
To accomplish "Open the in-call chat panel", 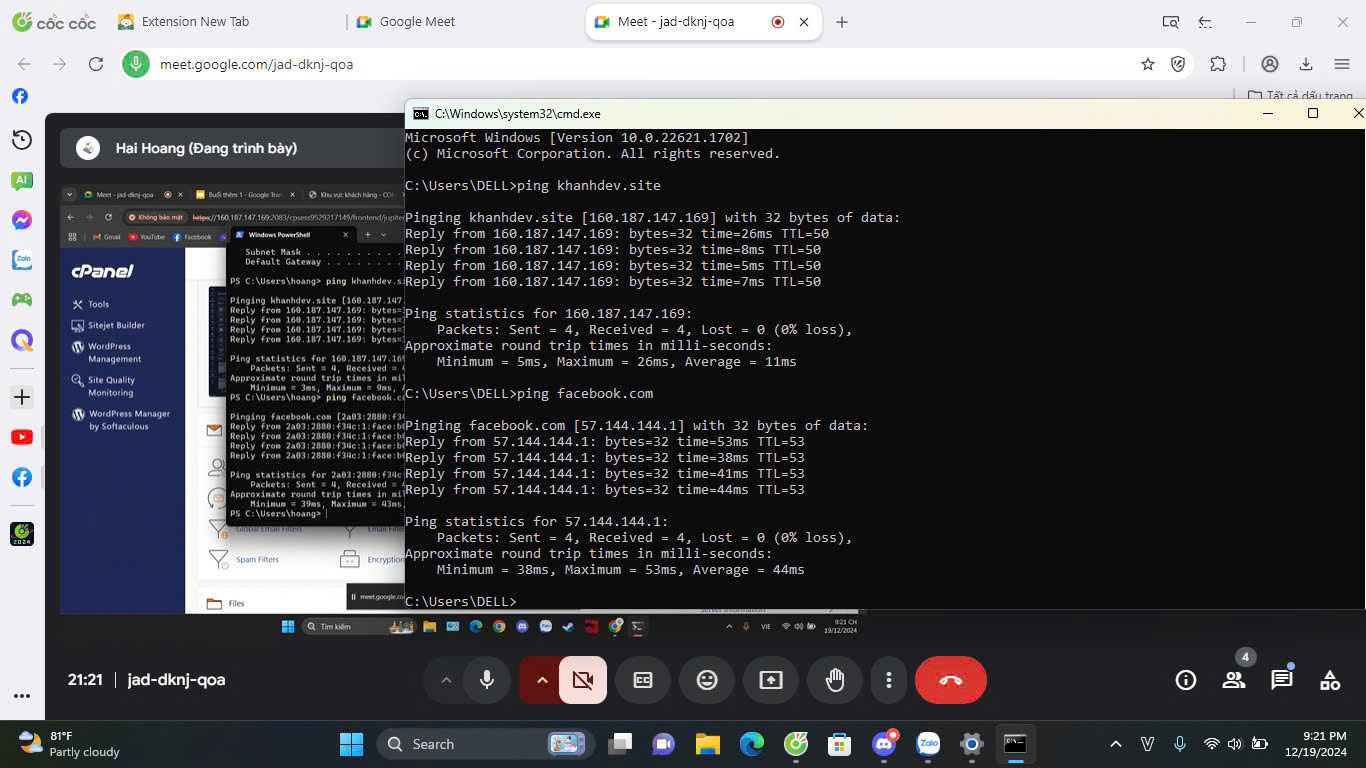I will pyautogui.click(x=1282, y=680).
